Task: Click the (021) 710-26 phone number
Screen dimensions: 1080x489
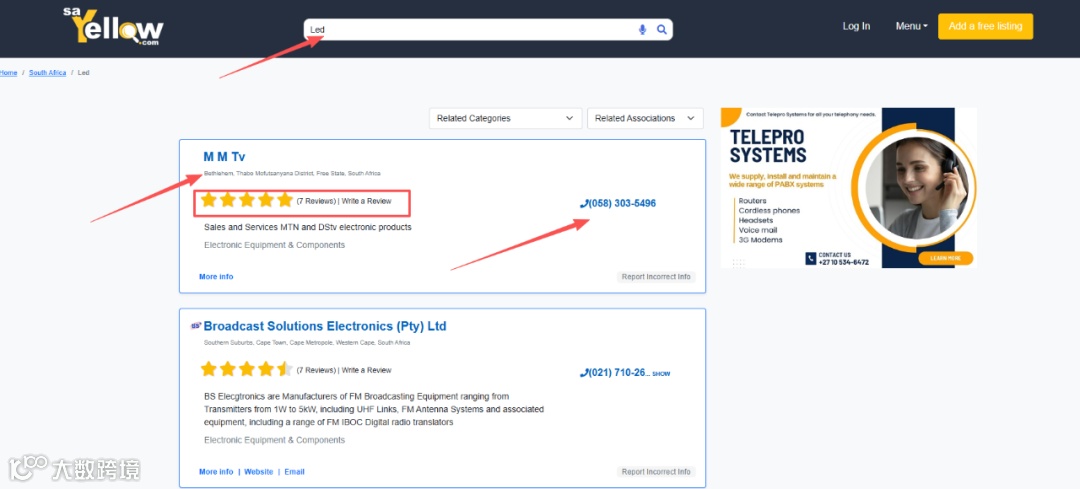Action: [x=614, y=373]
